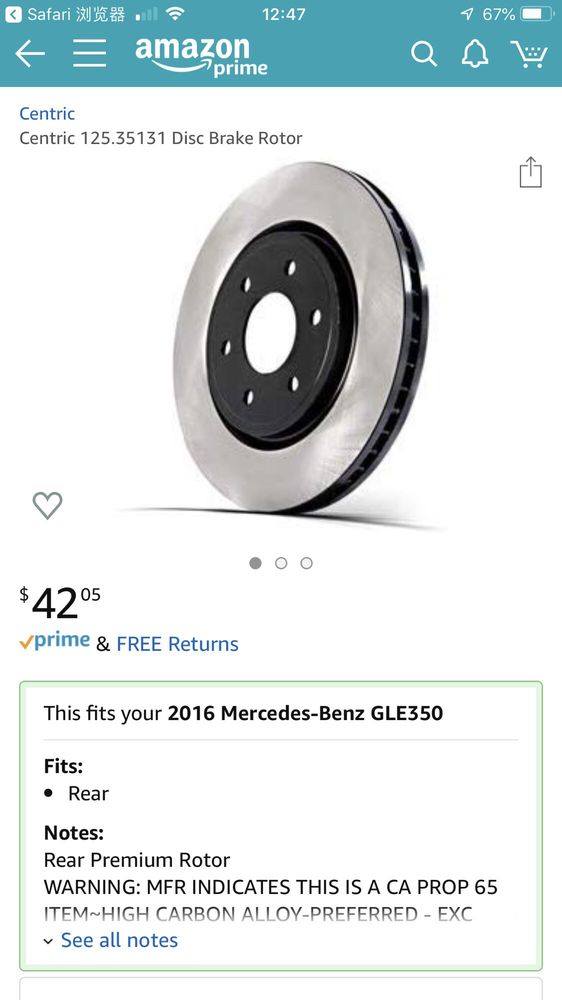Open search with magnifier icon
The height and width of the screenshot is (1000, 562).
tap(424, 54)
